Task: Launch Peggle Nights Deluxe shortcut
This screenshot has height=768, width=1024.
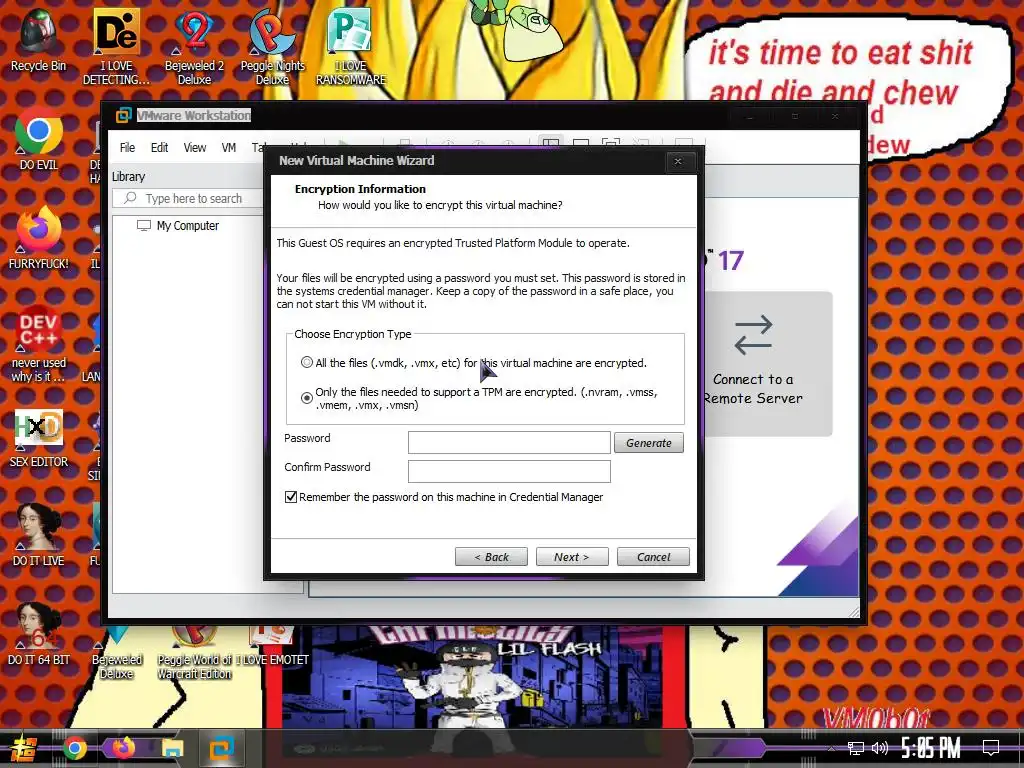Action: click(x=272, y=46)
